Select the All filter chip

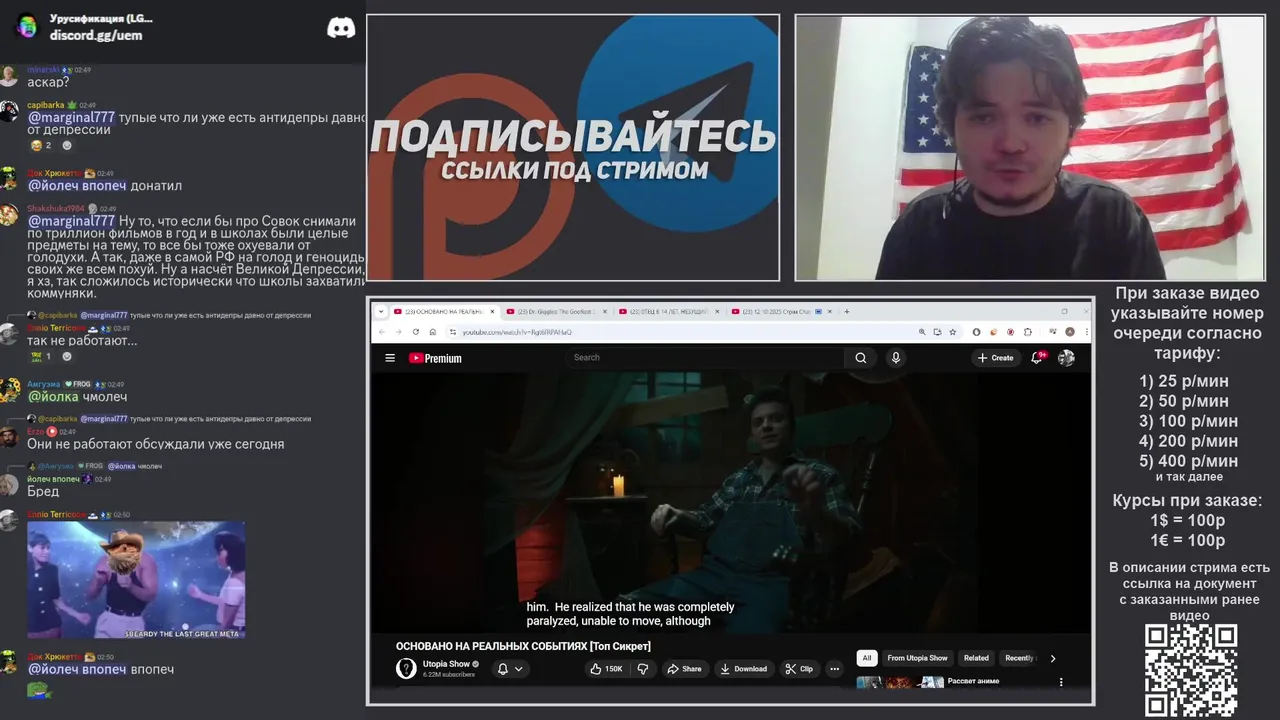[867, 658]
